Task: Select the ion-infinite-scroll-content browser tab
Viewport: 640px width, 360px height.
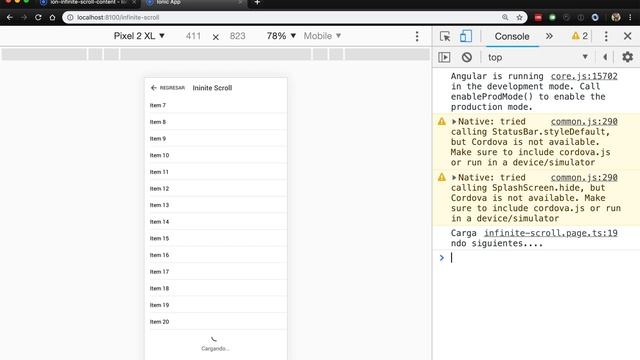Action: pyautogui.click(x=88, y=2)
